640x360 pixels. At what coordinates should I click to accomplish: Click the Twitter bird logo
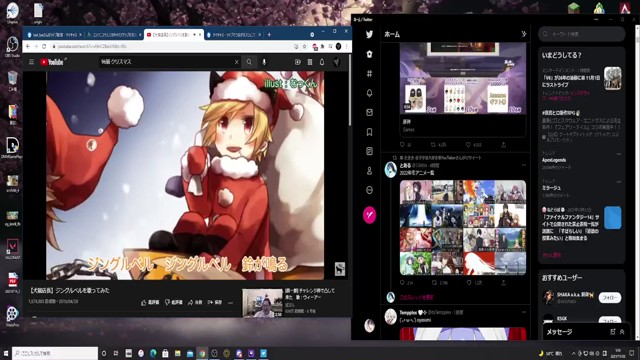(x=369, y=35)
